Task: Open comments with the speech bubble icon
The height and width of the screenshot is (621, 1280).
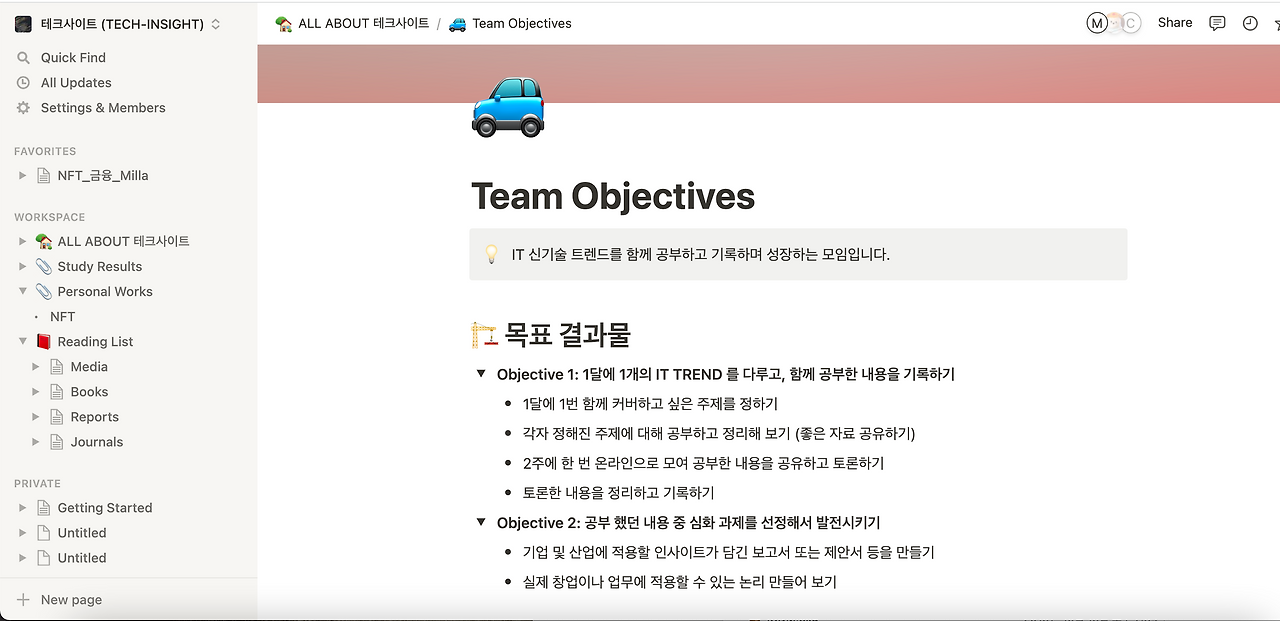Action: (x=1216, y=22)
